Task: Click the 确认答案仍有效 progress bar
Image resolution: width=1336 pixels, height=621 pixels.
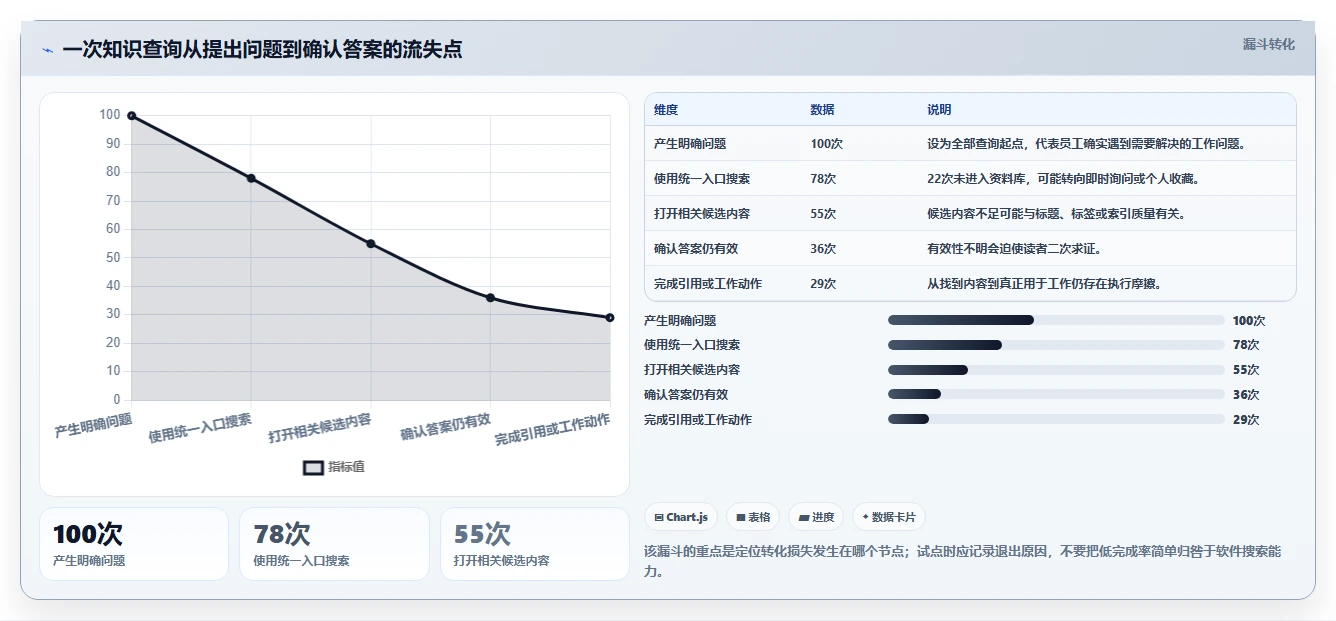Action: tap(1056, 394)
